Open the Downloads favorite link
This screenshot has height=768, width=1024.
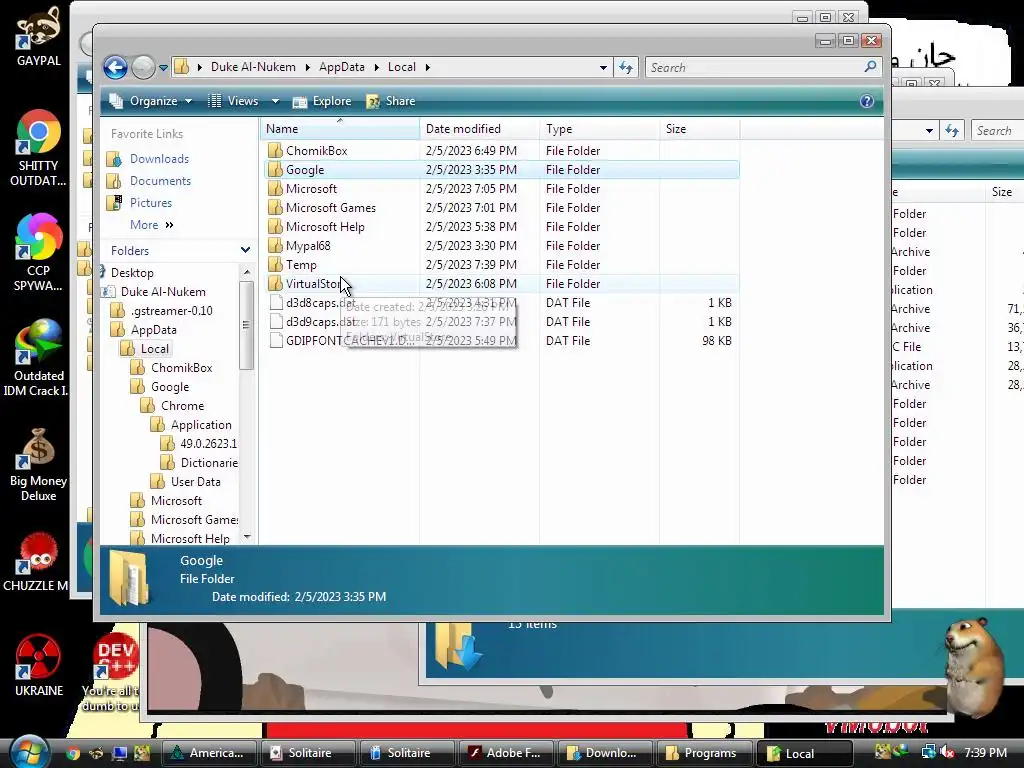click(159, 159)
